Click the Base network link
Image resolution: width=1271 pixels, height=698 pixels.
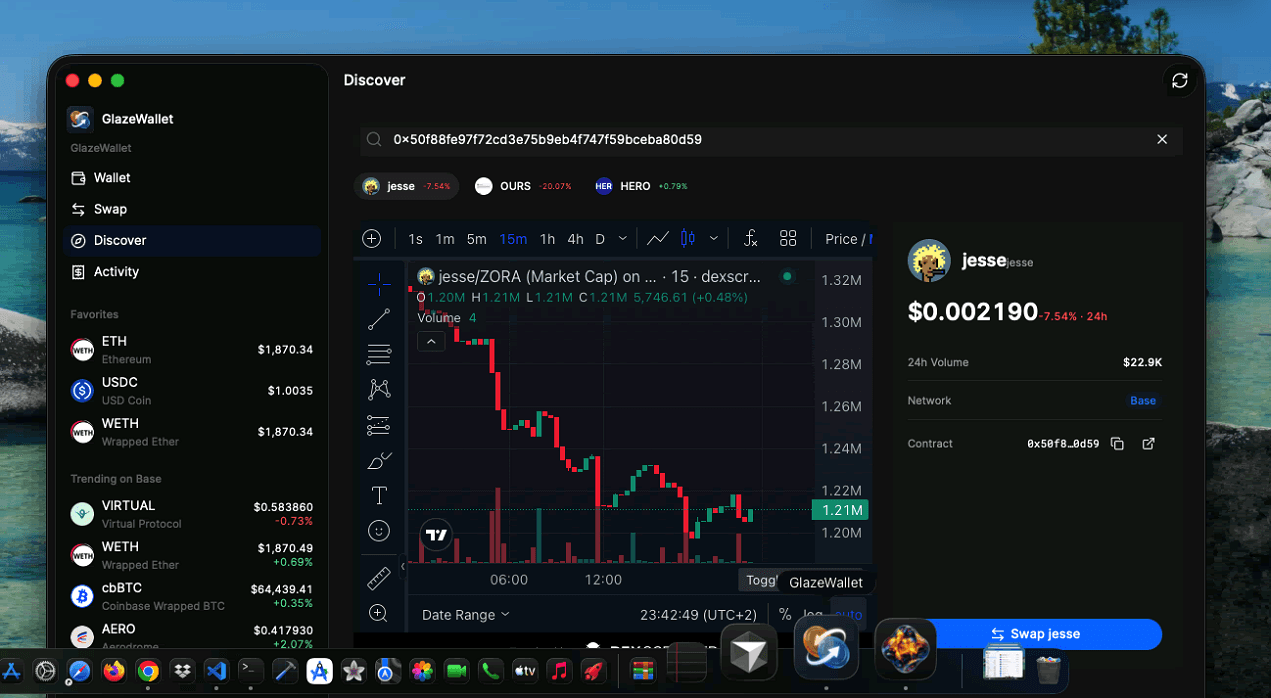(x=1143, y=401)
